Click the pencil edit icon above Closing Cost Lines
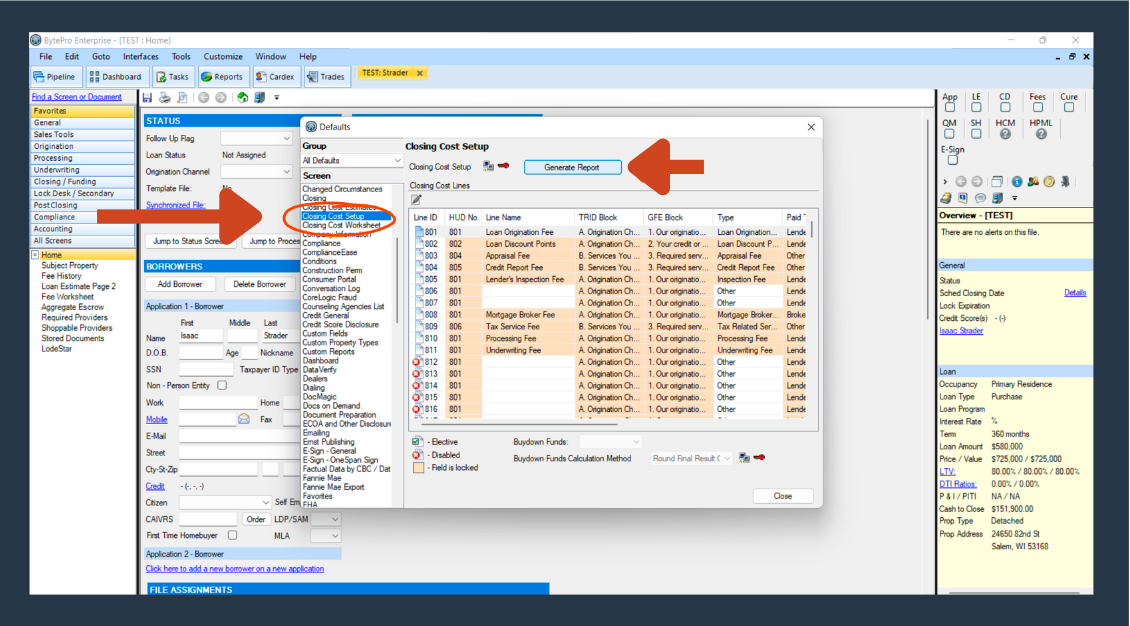The image size is (1130, 626). coord(416,200)
